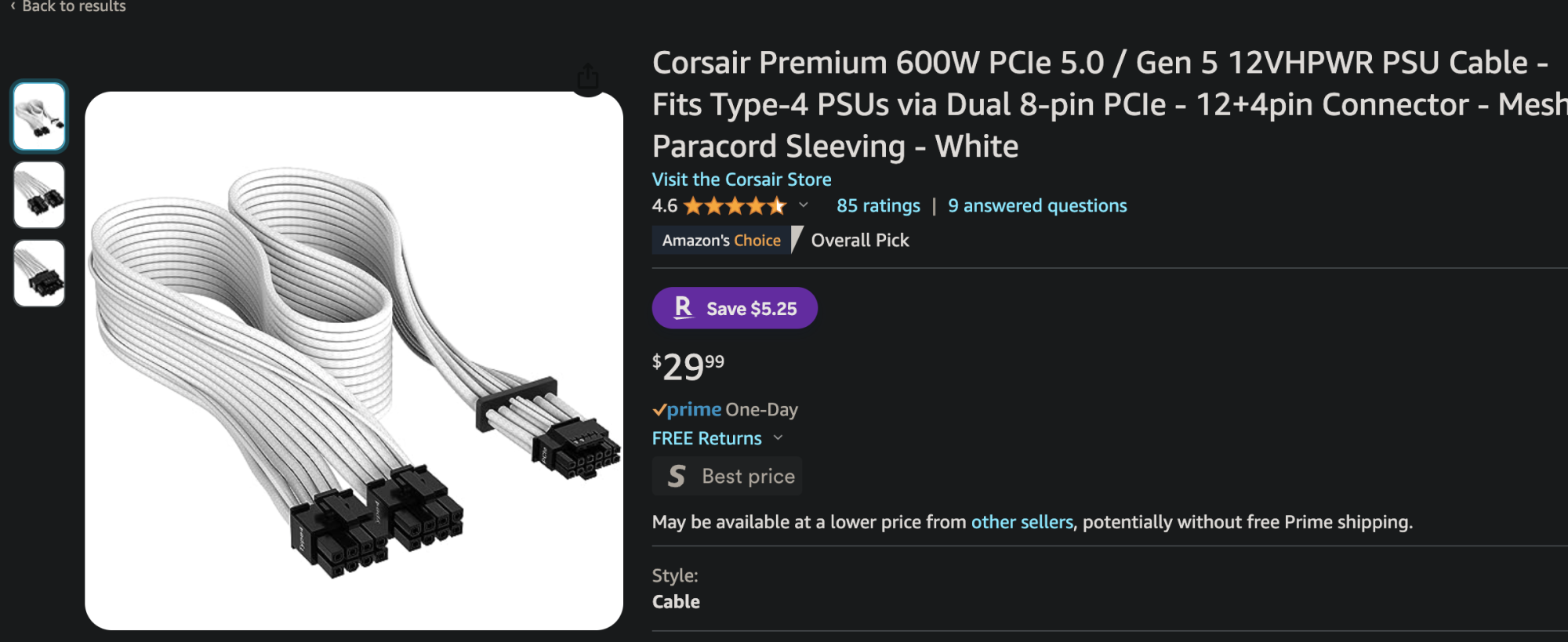Click the Back to results text
Screen dimensions: 1568x642
coord(74,6)
